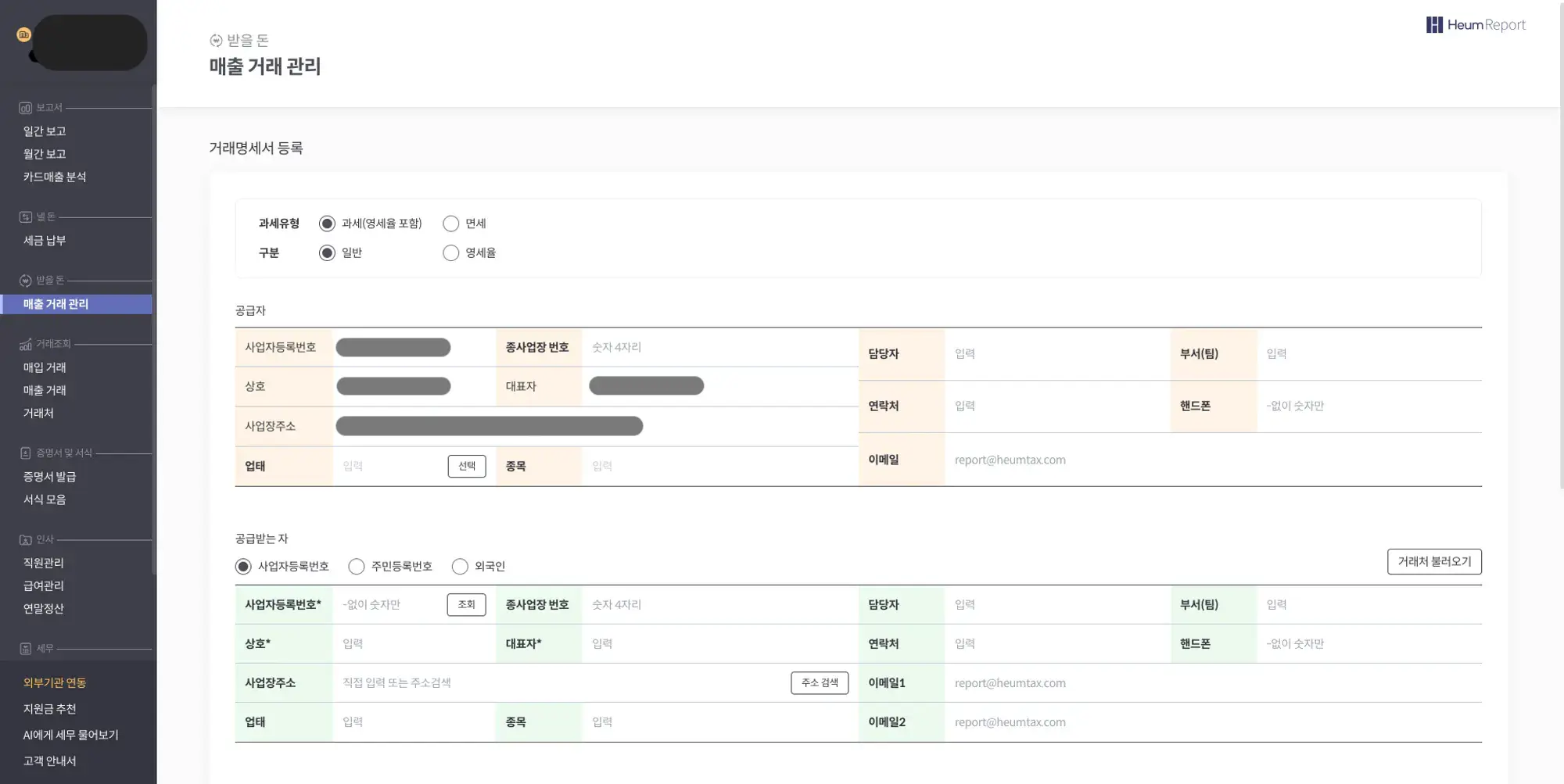Click the 세무 section icon
This screenshot has height=784, width=1564.
tap(25, 649)
